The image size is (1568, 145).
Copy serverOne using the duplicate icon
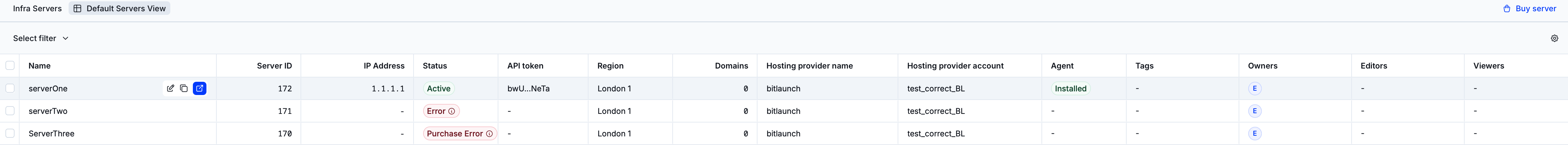click(x=184, y=88)
